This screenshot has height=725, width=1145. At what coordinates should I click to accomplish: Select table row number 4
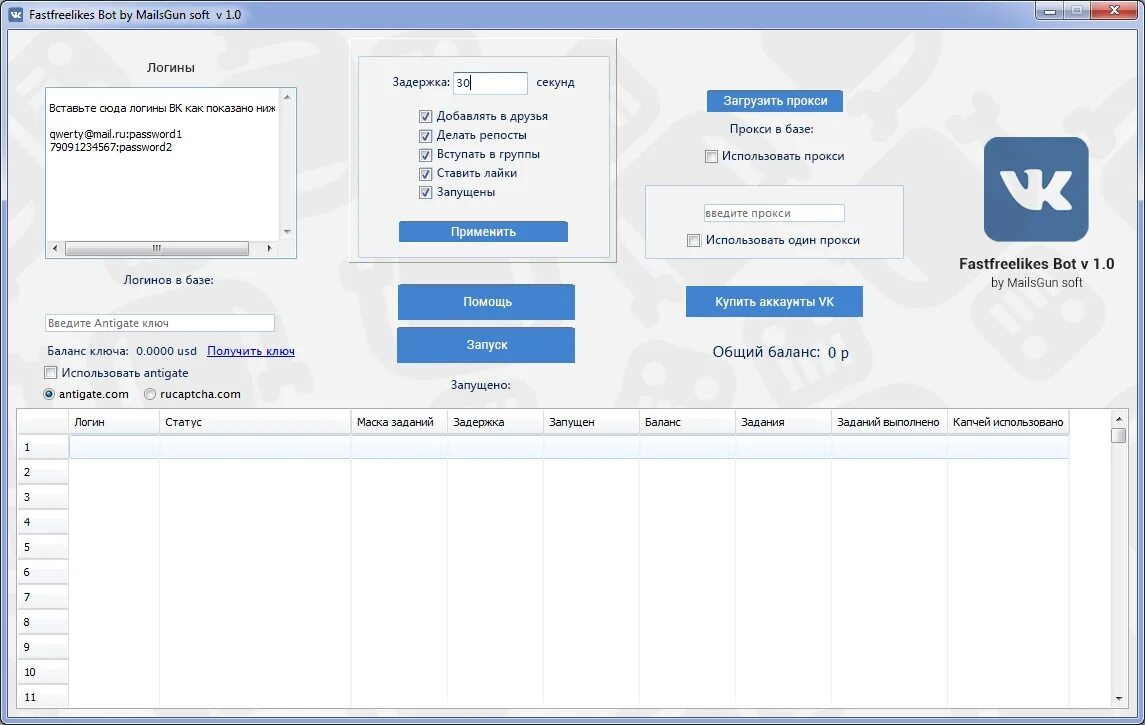point(43,522)
